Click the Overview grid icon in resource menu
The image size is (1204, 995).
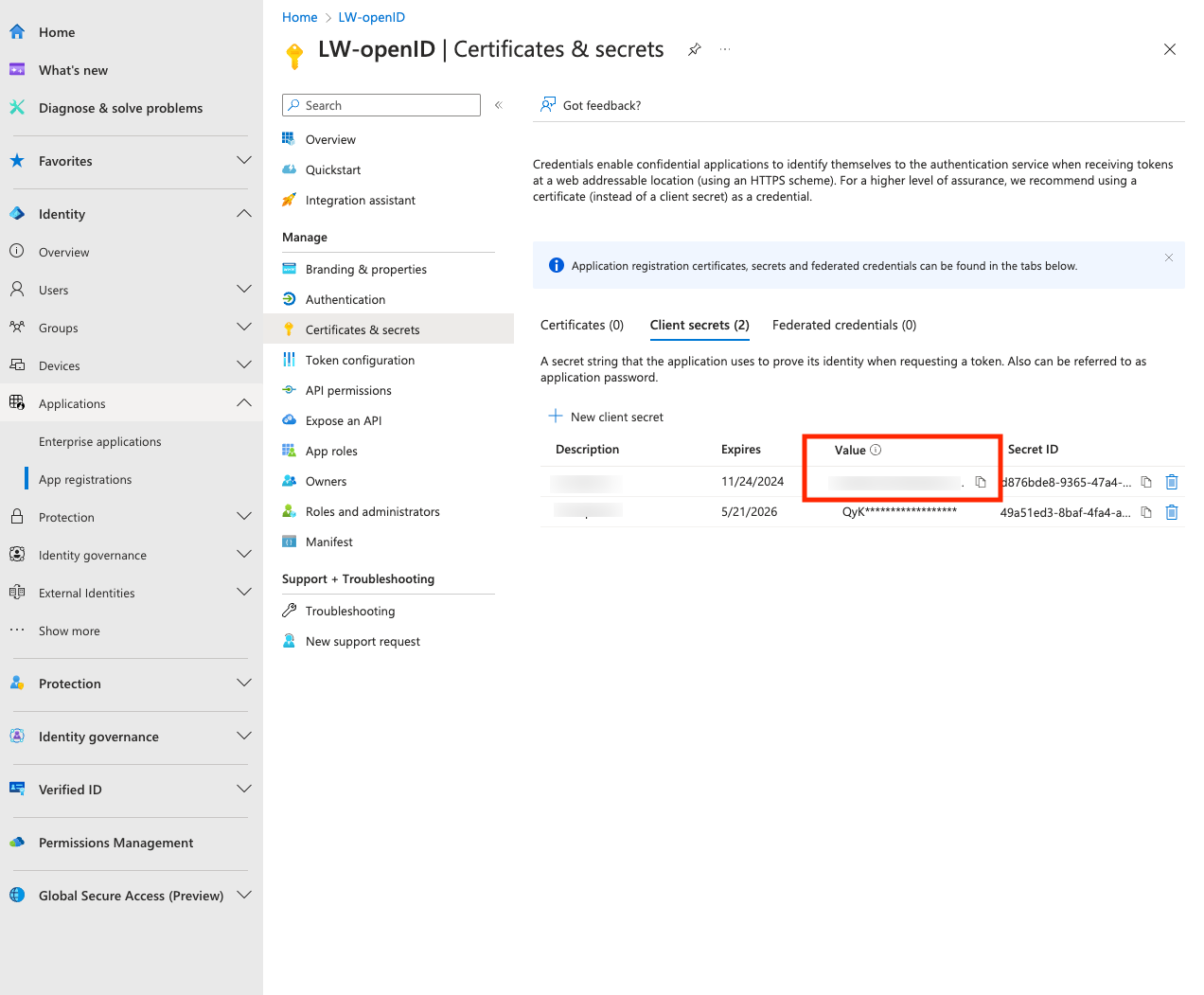[289, 139]
